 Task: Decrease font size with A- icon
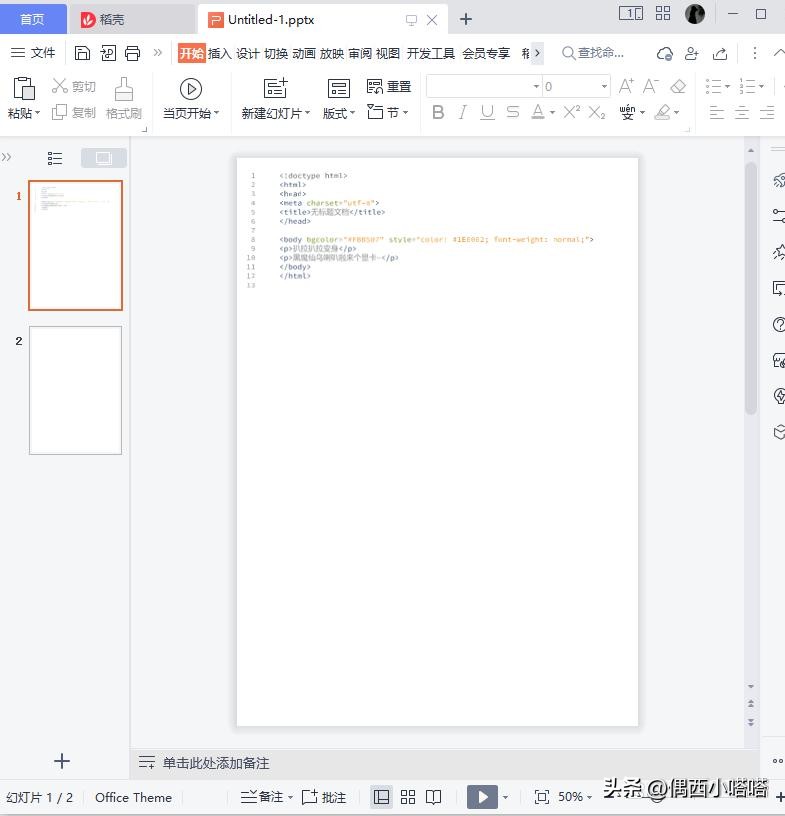pyautogui.click(x=651, y=86)
